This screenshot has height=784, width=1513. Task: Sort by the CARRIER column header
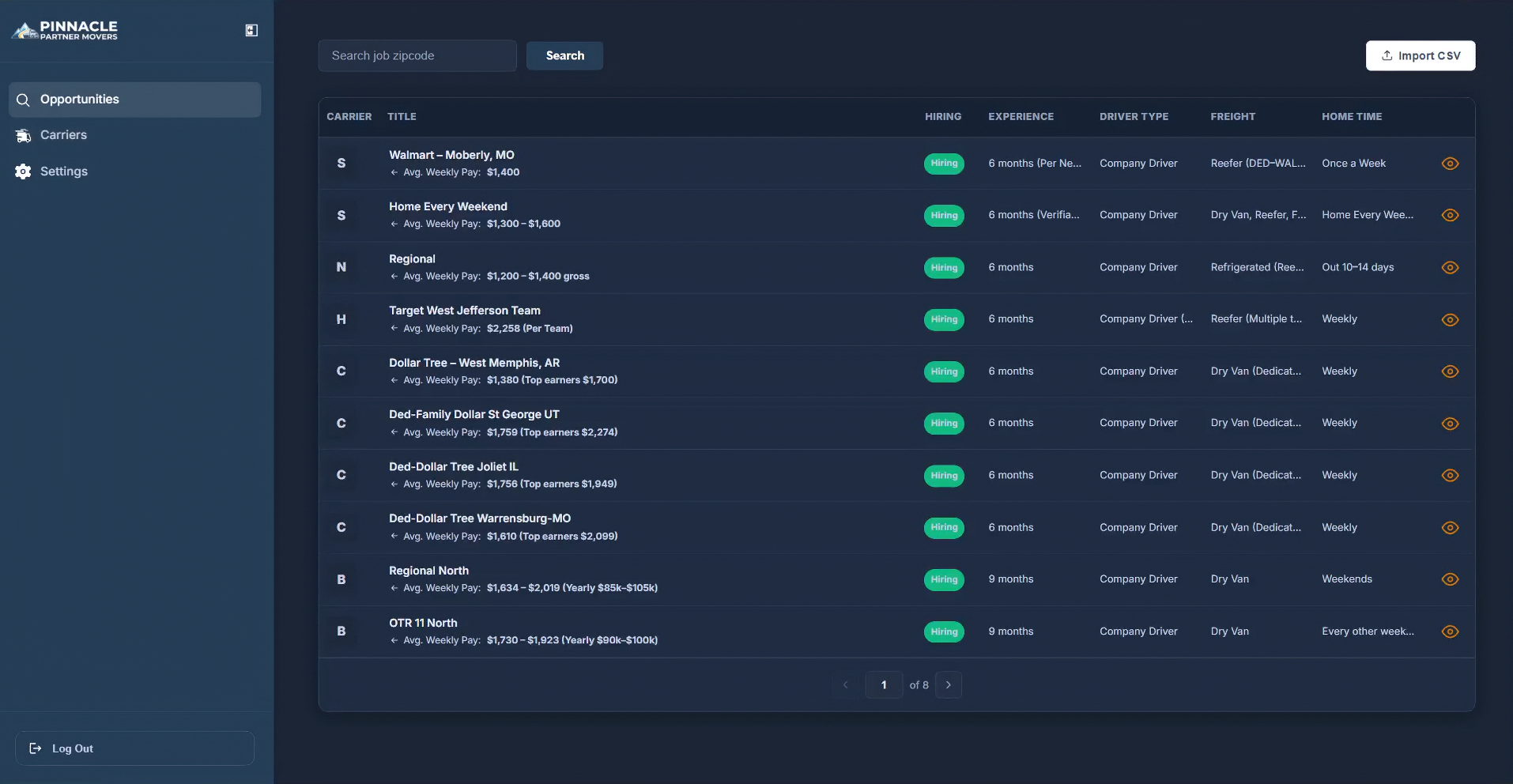click(x=349, y=116)
